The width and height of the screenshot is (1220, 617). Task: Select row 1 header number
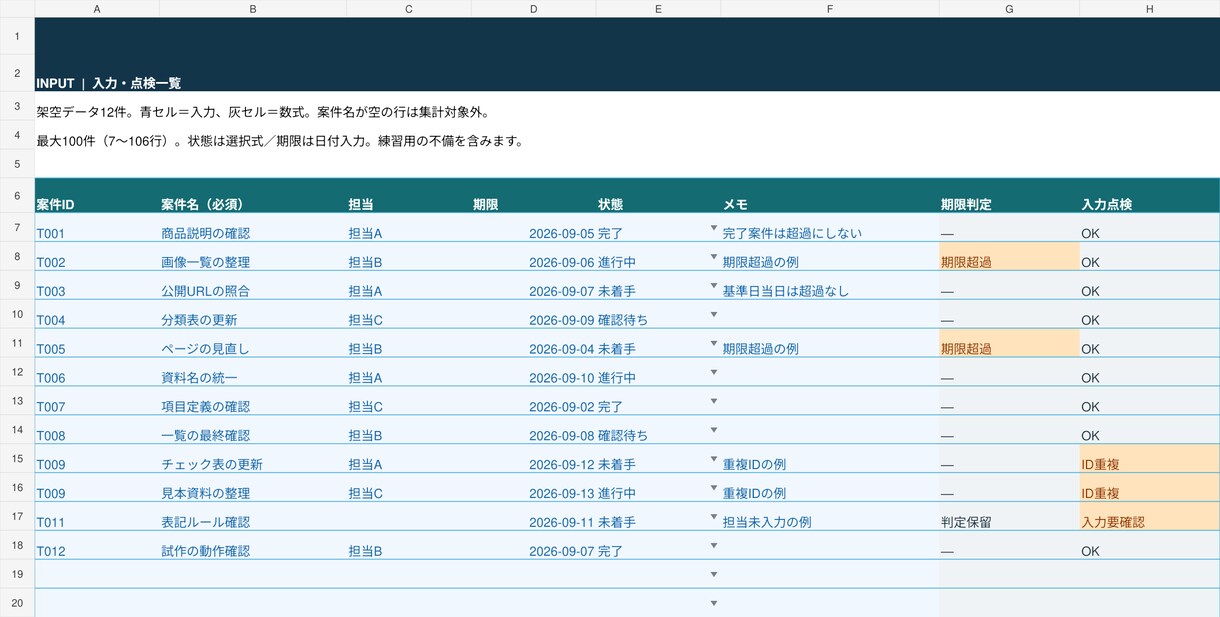pyautogui.click(x=17, y=37)
